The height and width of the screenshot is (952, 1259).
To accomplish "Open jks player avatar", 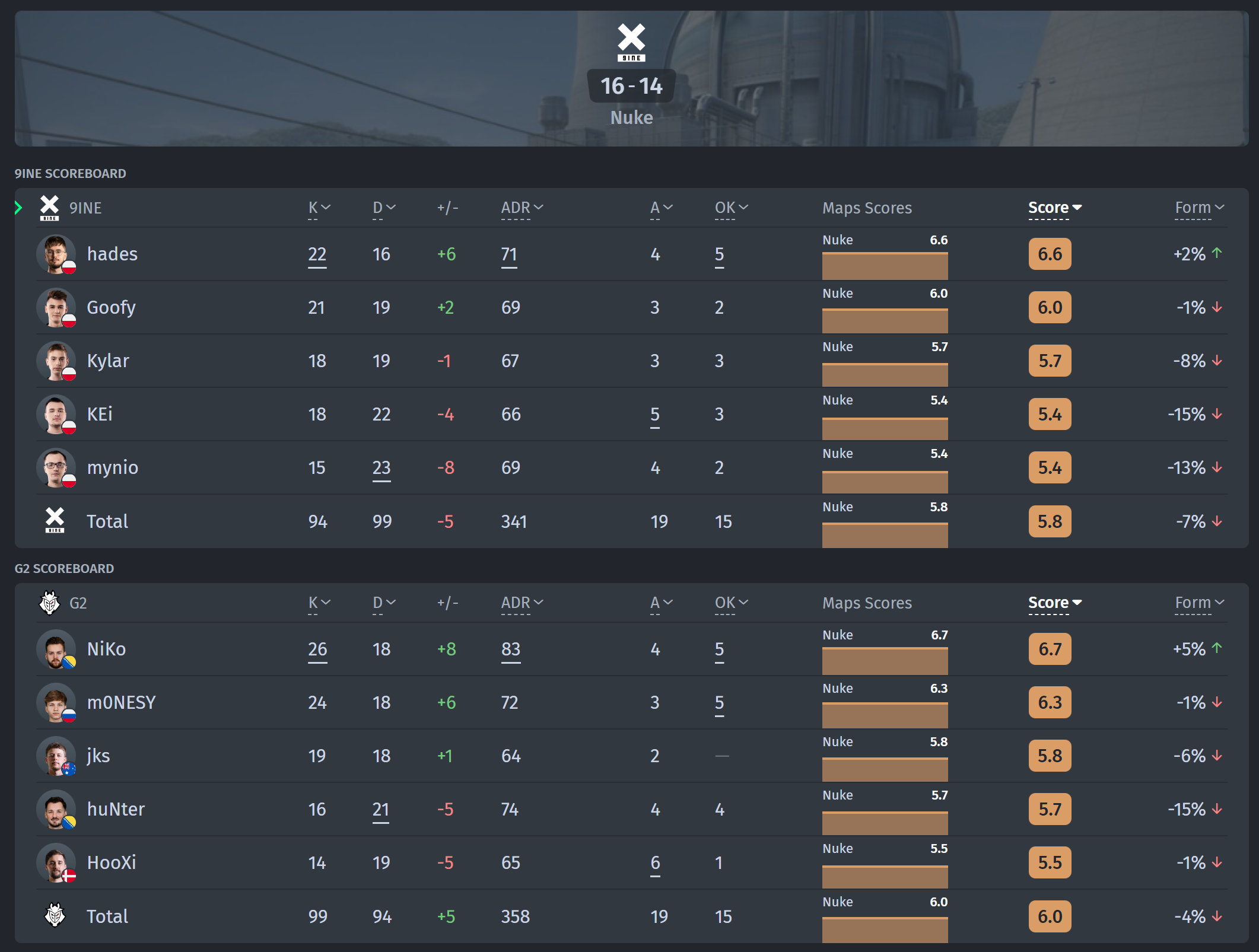I will 56,756.
